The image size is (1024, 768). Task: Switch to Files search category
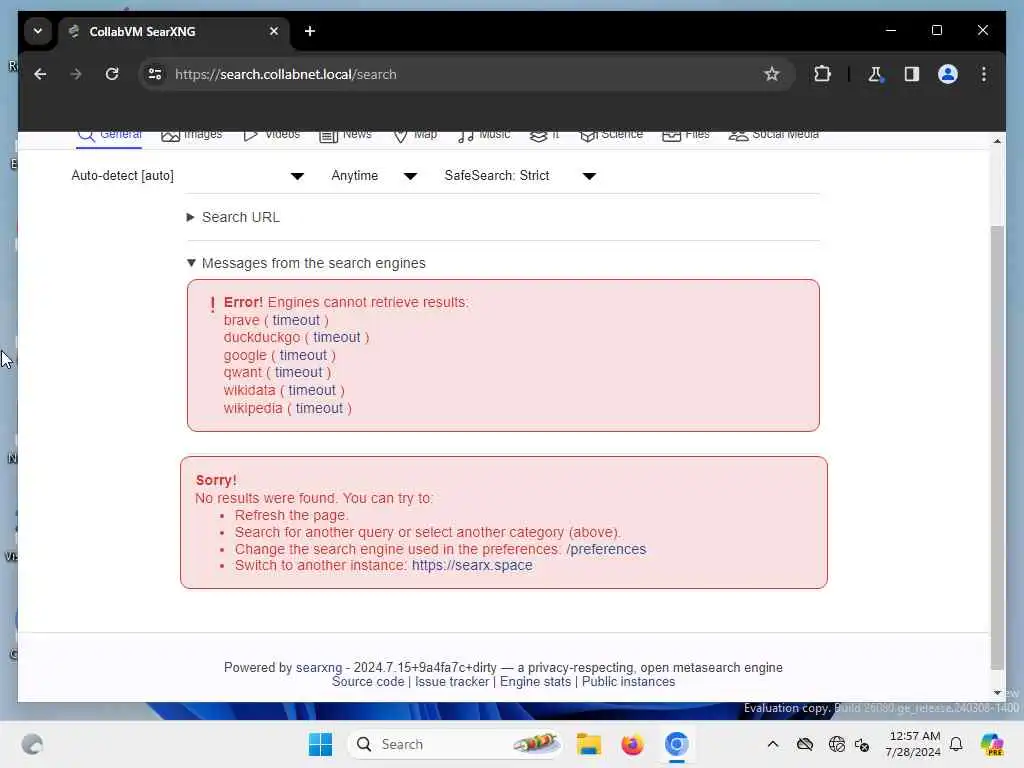(686, 135)
